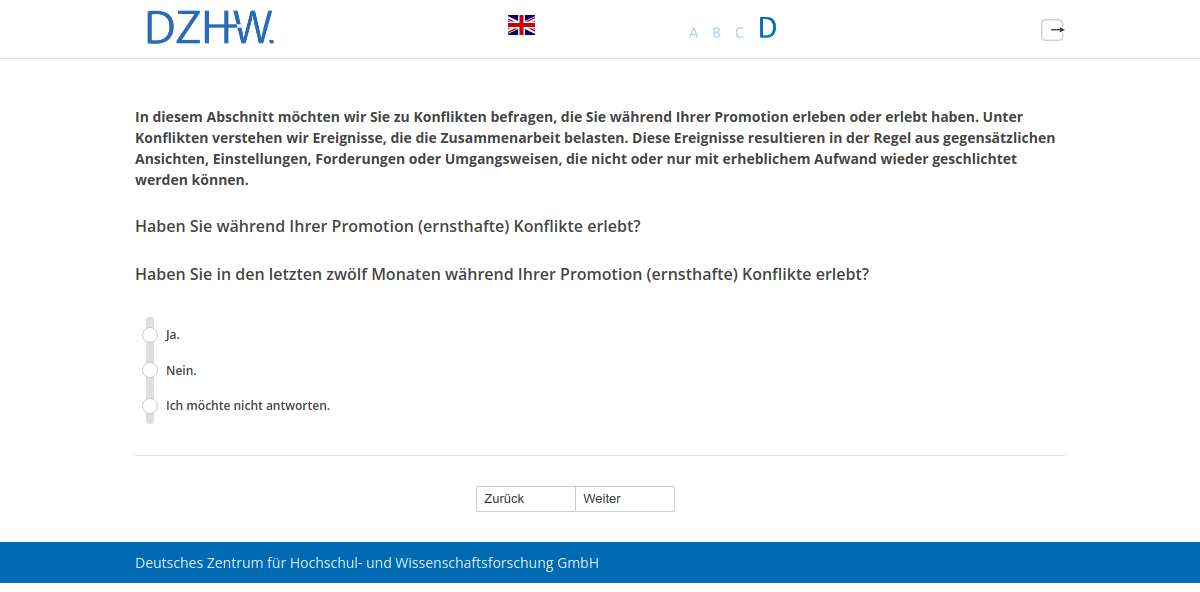Open section A in the progress navigation
Screen dimensions: 1200x592
tap(693, 32)
